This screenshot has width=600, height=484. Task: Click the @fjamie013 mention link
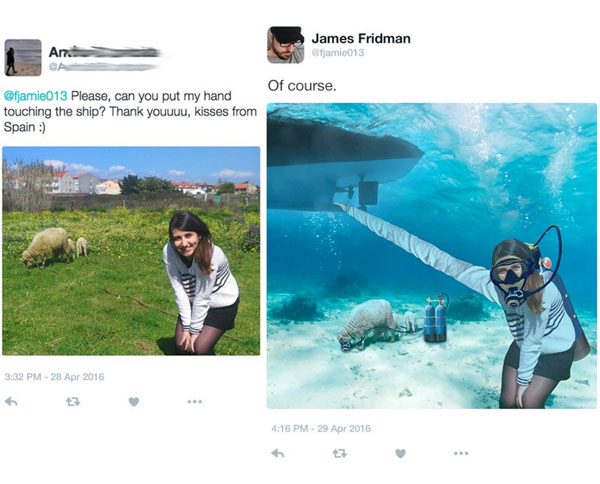pyautogui.click(x=36, y=96)
